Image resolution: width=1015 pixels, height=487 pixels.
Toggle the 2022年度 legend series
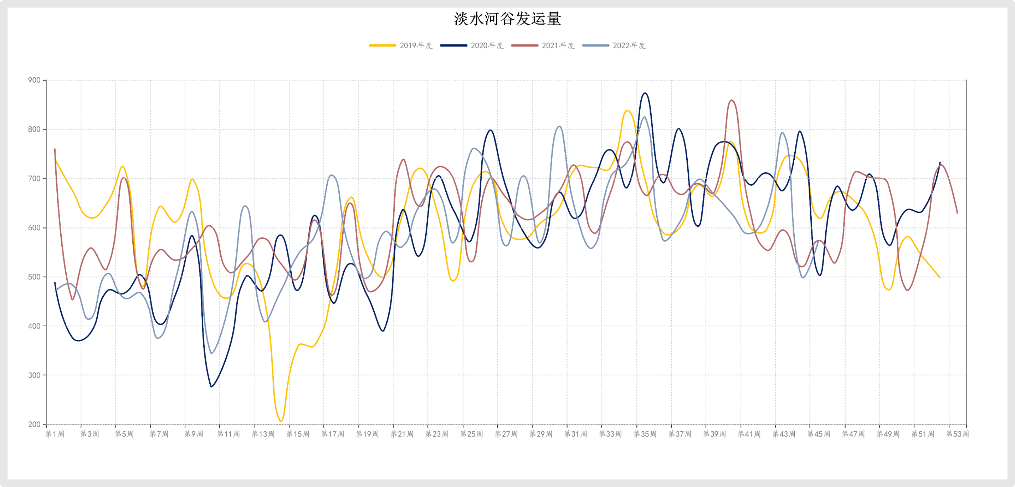614,45
